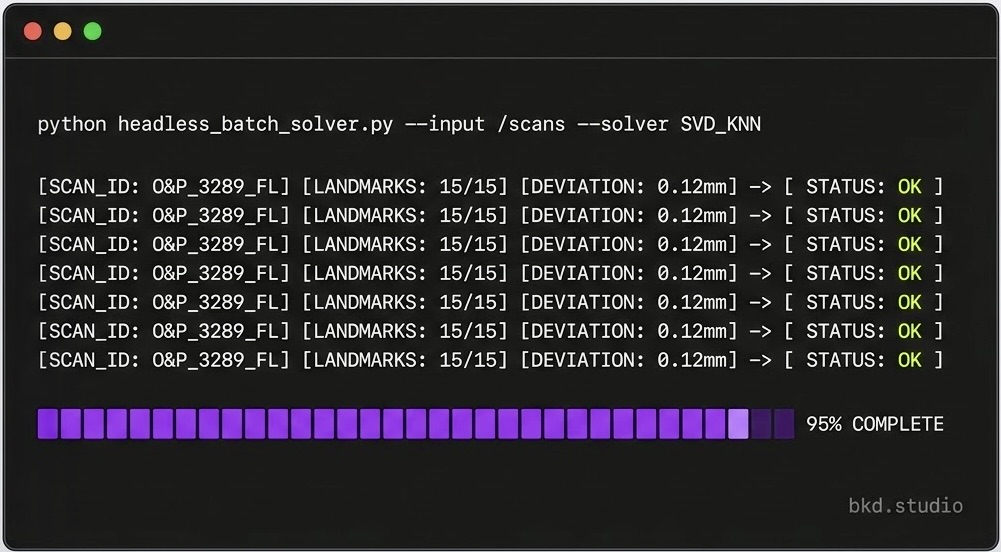Click the --input /scans argument

(x=485, y=124)
